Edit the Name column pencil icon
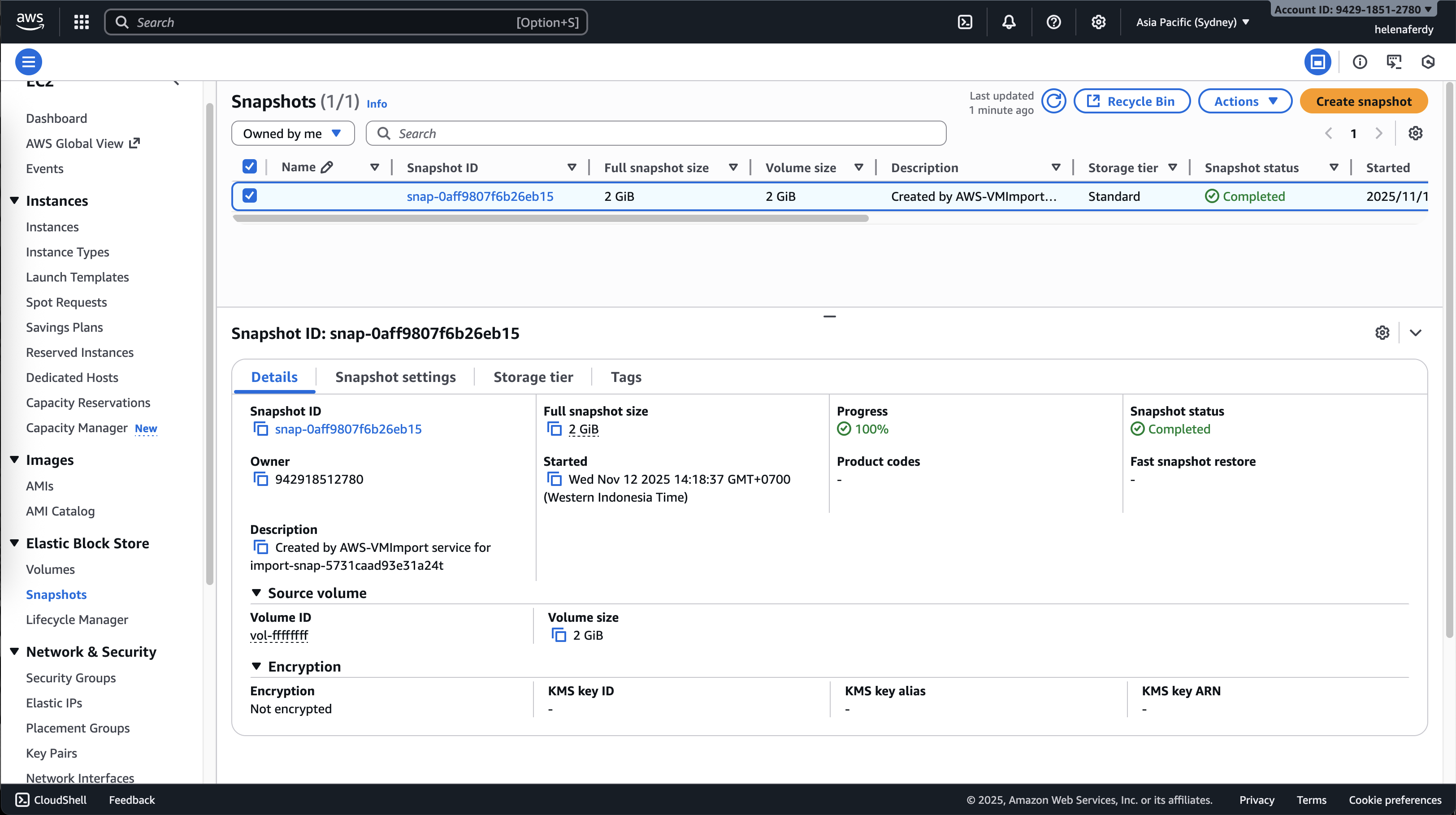 (x=327, y=167)
